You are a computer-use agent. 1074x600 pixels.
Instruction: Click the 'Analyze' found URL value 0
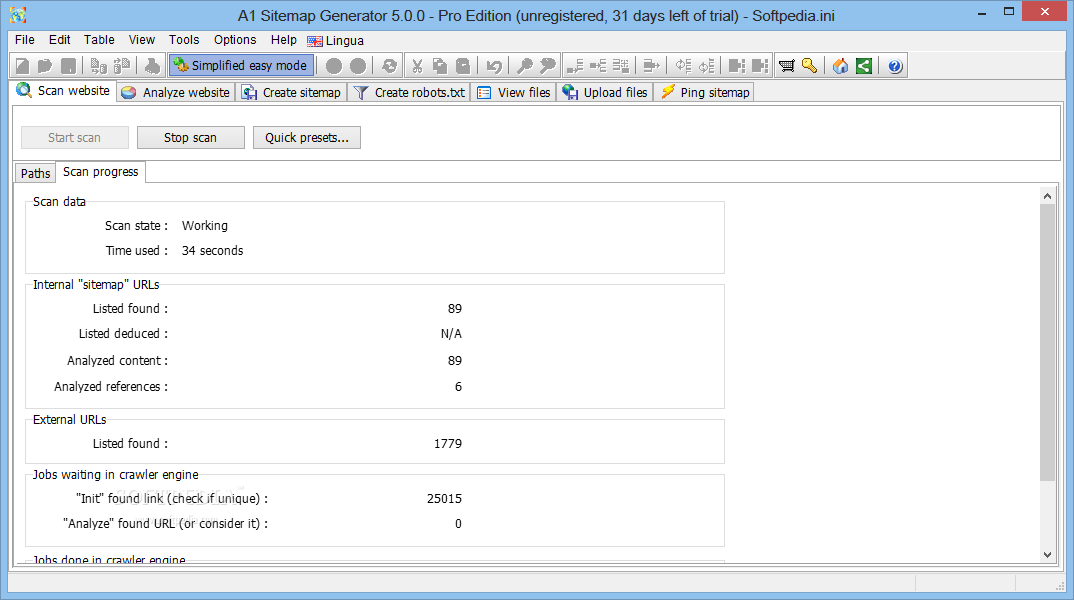(x=458, y=524)
